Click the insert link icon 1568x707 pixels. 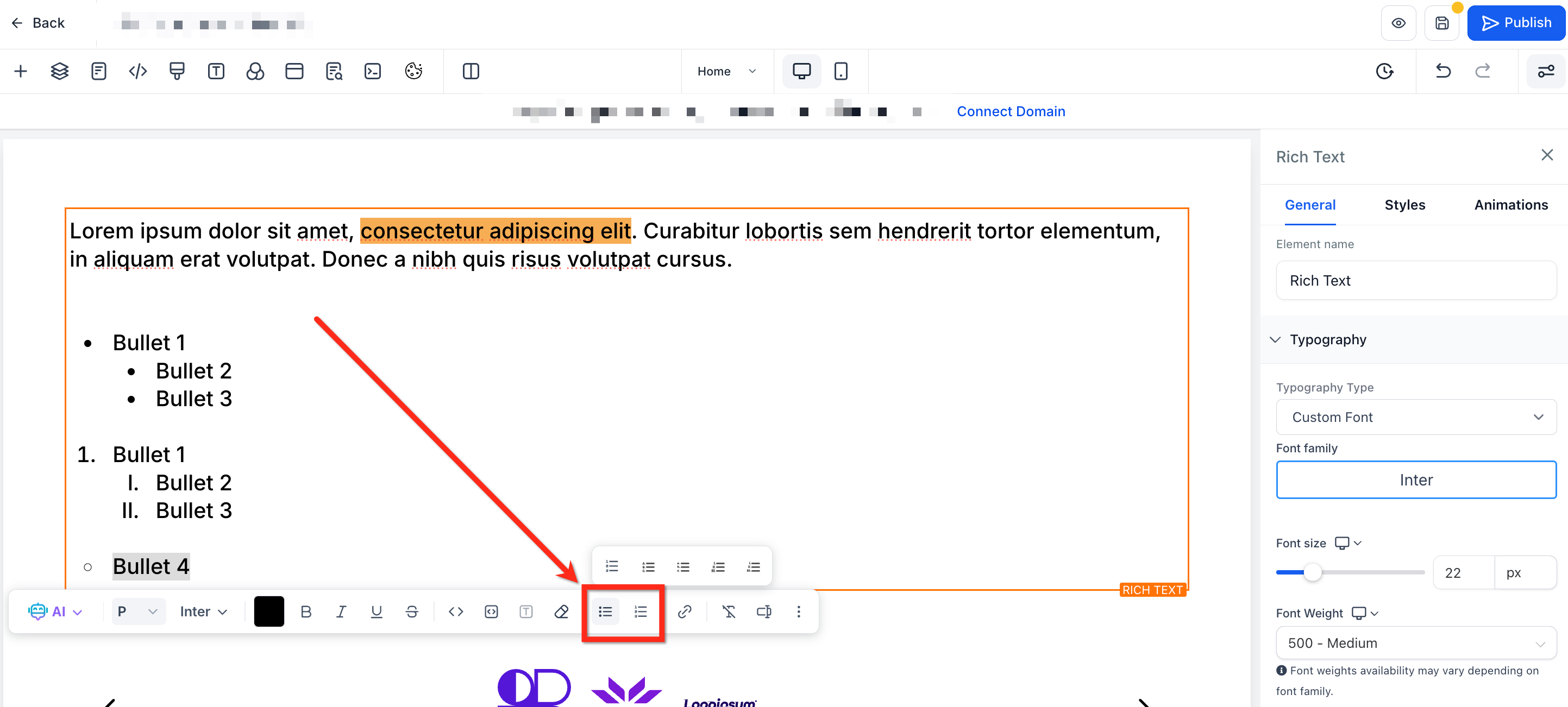(684, 611)
